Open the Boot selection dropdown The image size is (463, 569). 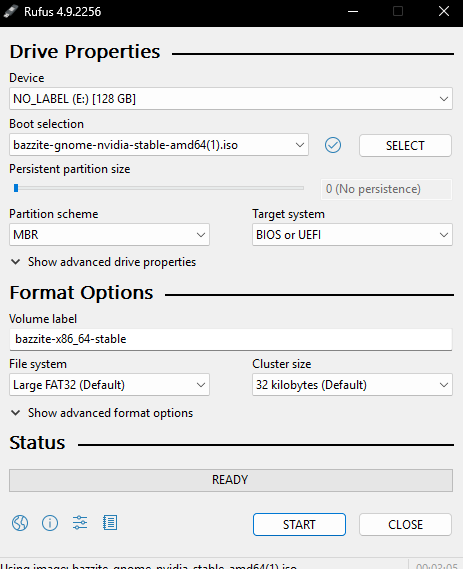tap(159, 145)
